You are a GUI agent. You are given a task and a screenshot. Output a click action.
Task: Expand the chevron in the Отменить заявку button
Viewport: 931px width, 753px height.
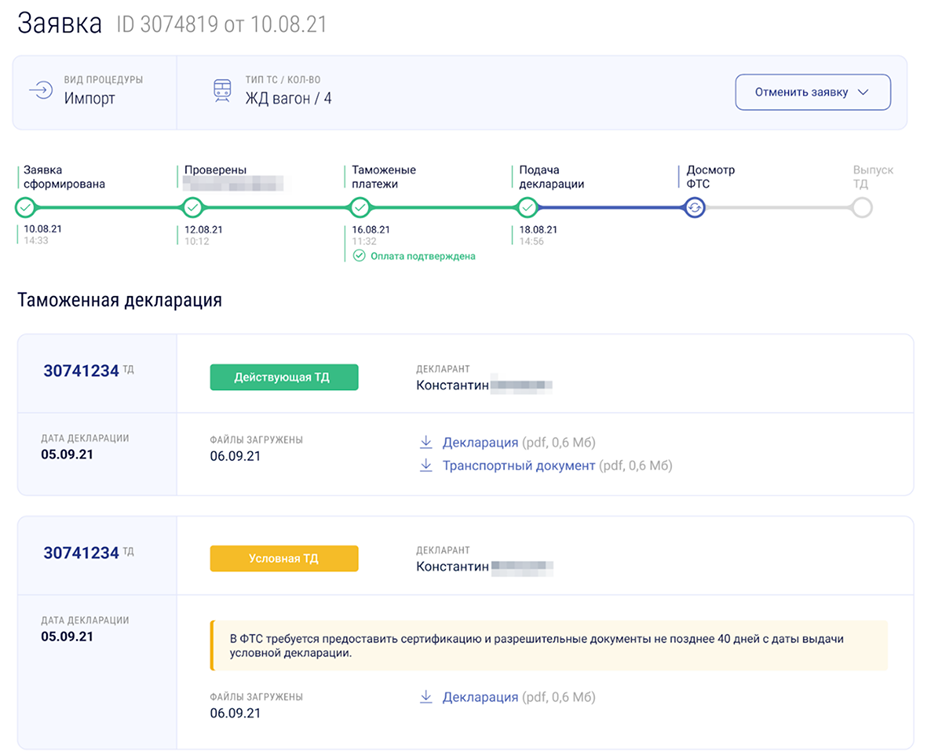[863, 92]
